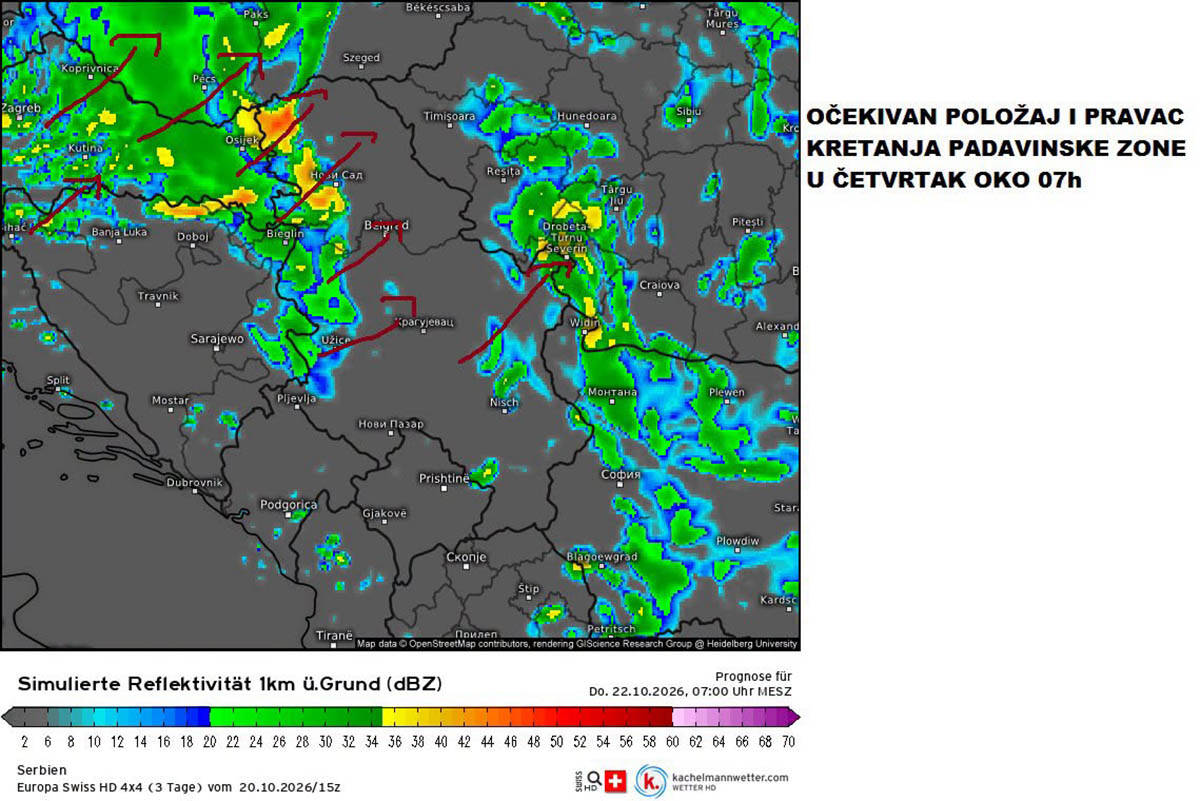Viewport: 1200px width, 801px height.
Task: Pick the yellow legend segment after 34 dBZ
Action: (389, 716)
